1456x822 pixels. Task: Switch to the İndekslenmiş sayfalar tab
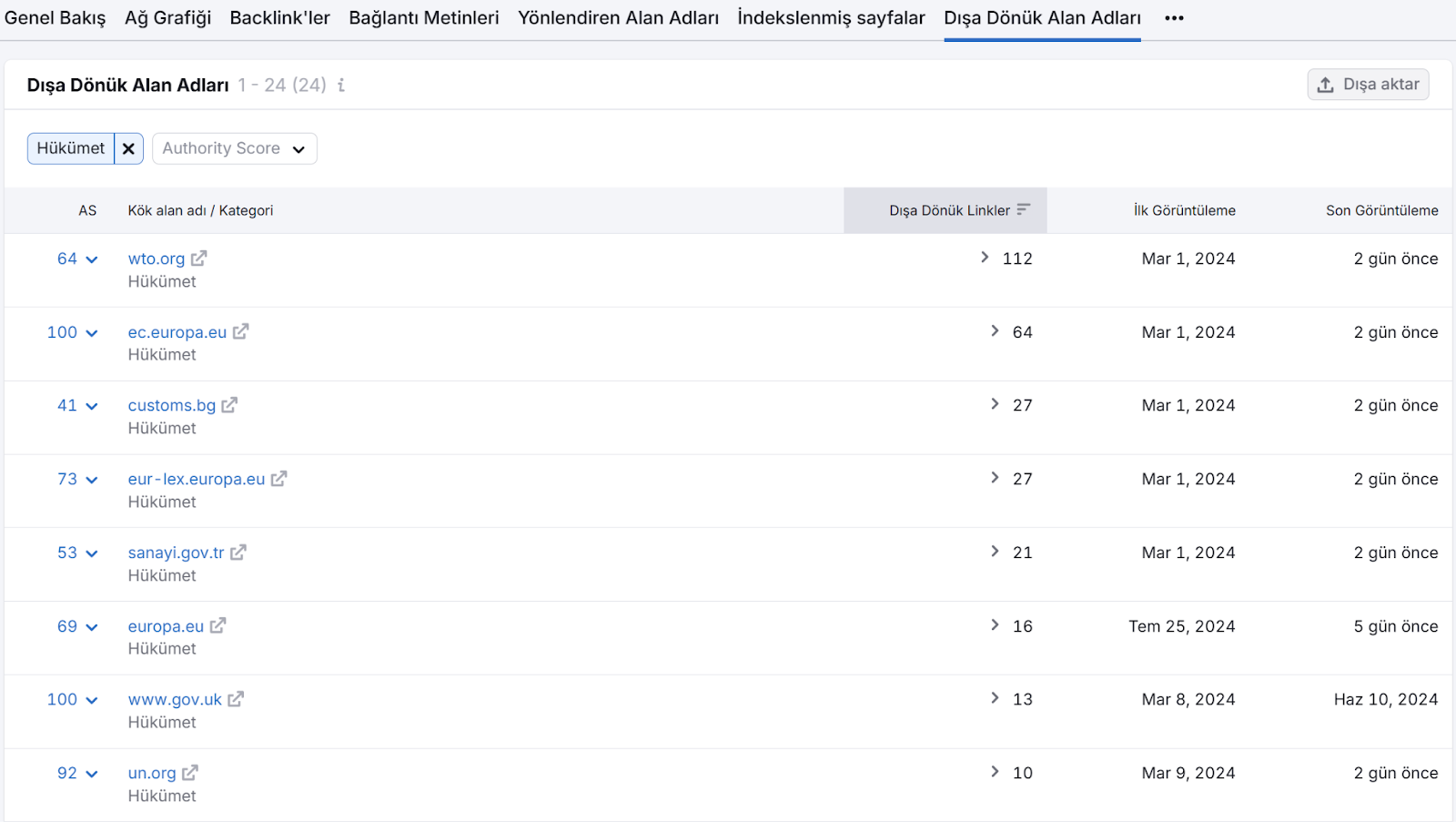click(x=832, y=18)
